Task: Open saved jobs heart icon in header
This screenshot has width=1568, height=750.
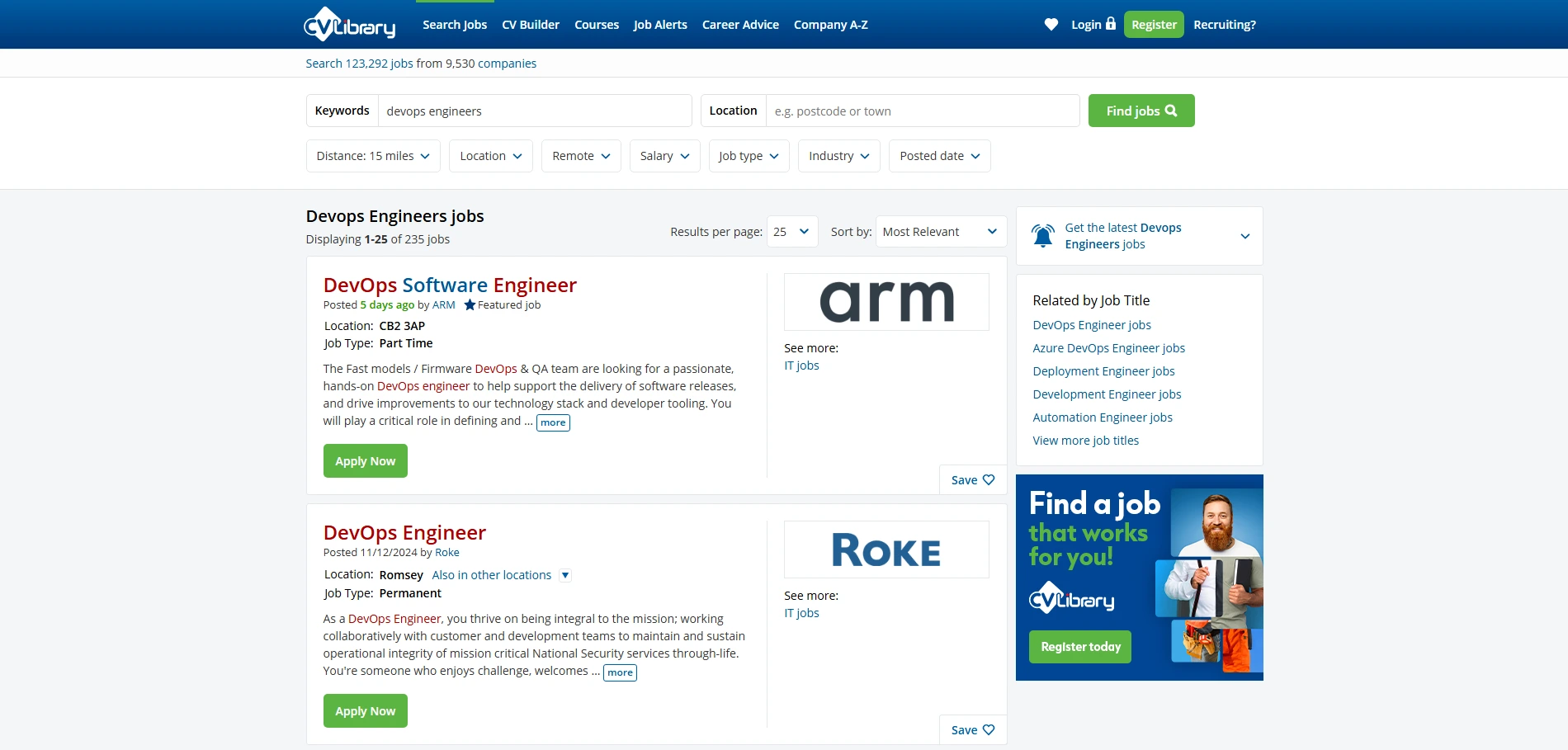Action: click(1051, 25)
